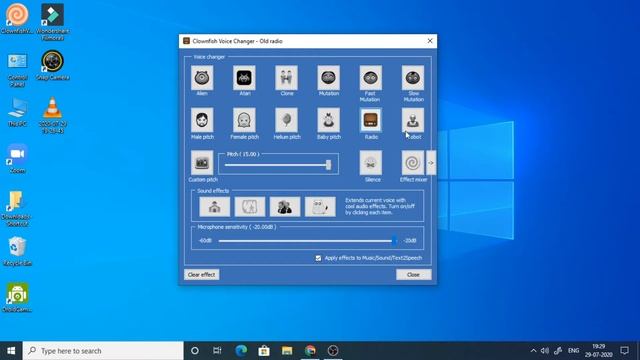Toggle the cave sound effect
The width and height of the screenshot is (640, 360).
pos(250,207)
